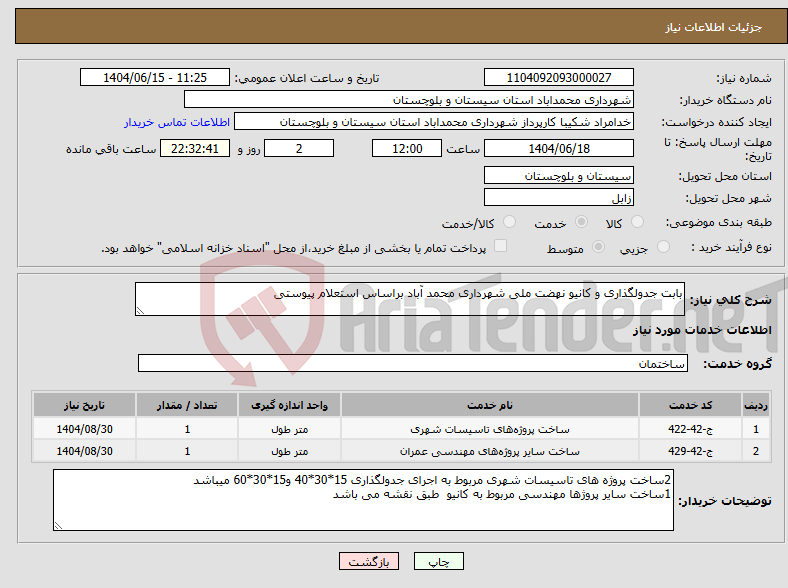788x588 pixels.
Task: Click ساخت سایر پروژه‌های مهندسی عمران cell
Action: (x=490, y=451)
